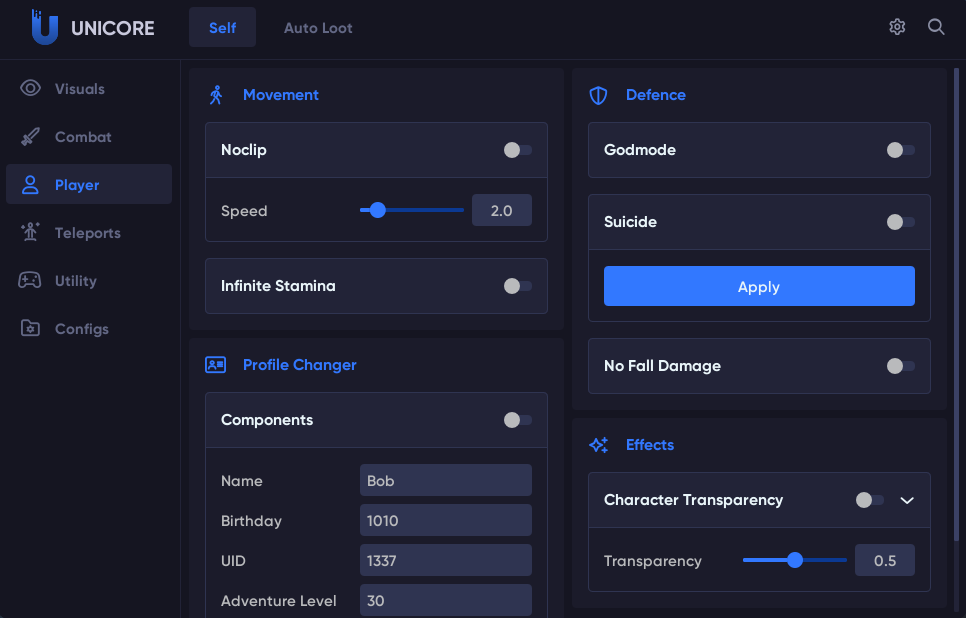
Task: Click the Name field containing Bob
Action: 445,481
